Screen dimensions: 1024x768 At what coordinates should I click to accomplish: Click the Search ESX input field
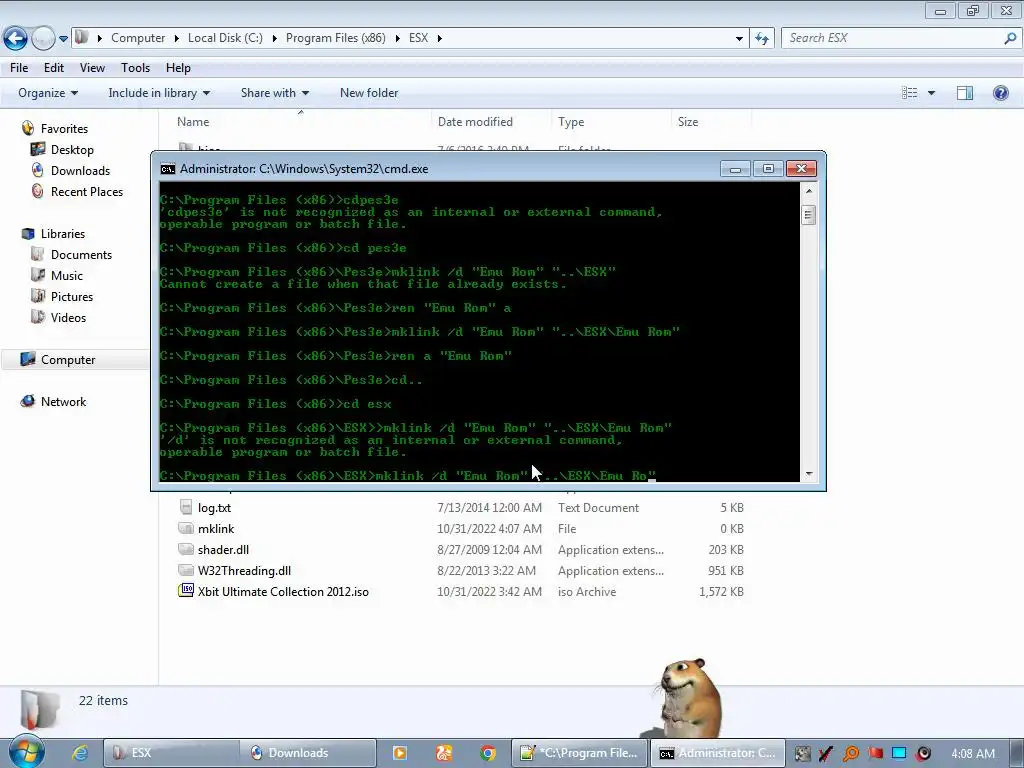[x=892, y=38]
